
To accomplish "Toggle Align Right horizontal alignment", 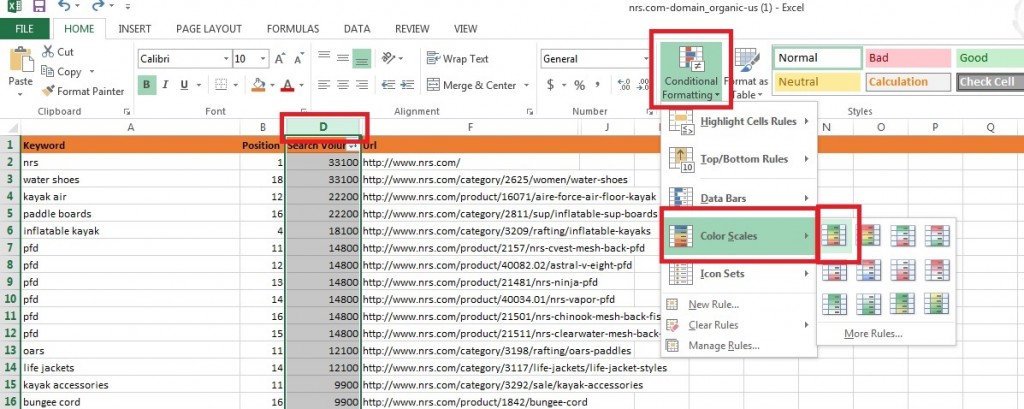I will [x=361, y=85].
